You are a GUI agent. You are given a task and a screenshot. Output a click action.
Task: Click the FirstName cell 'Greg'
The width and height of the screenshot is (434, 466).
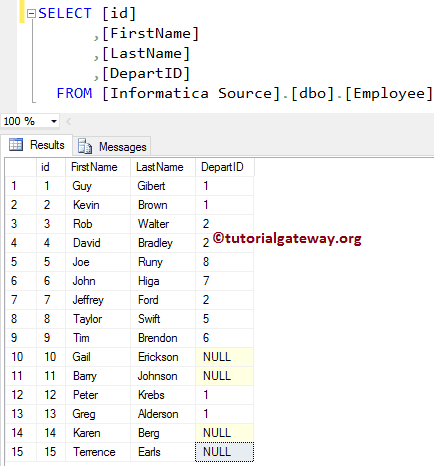(x=98, y=414)
